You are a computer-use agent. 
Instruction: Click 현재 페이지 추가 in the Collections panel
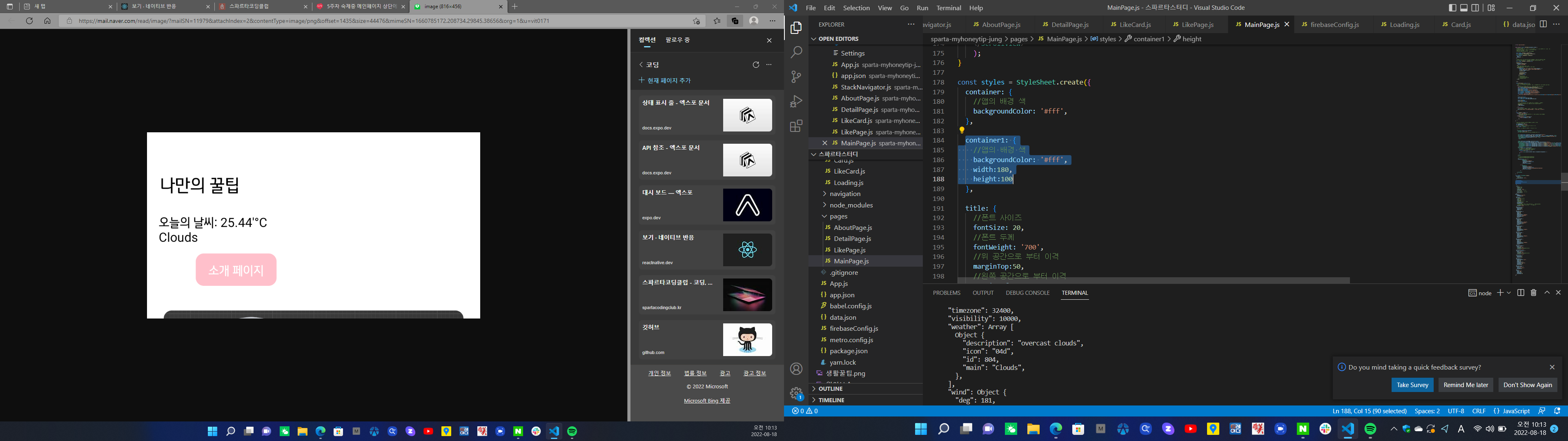(665, 80)
